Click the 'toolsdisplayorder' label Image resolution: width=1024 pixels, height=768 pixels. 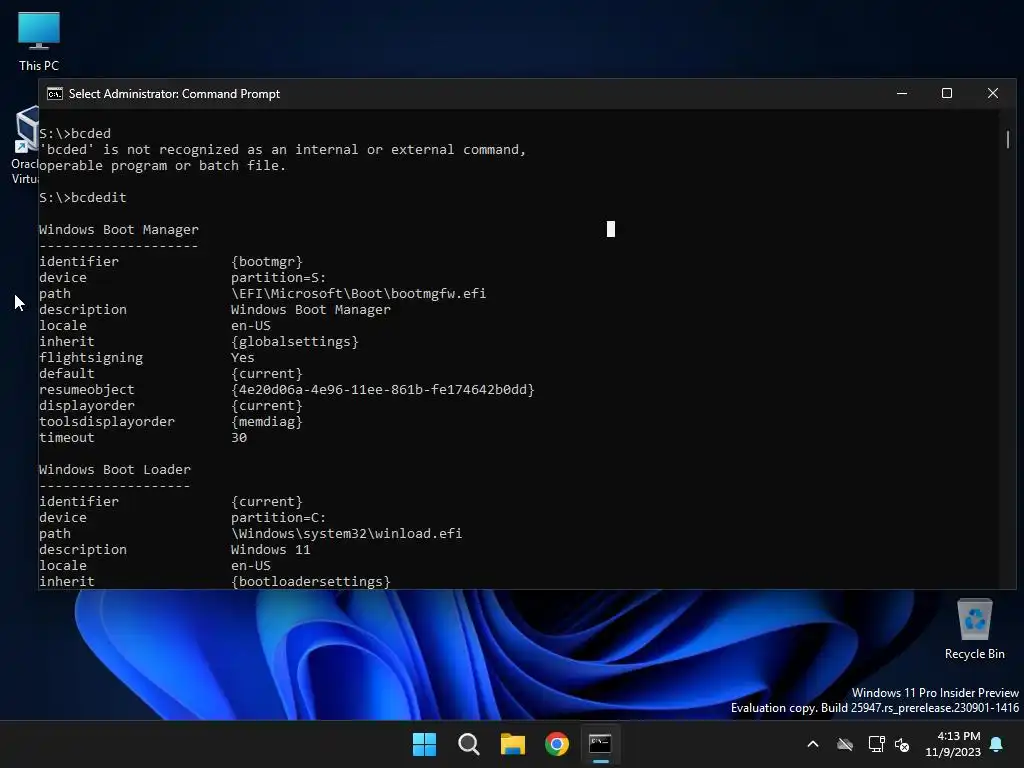(x=107, y=421)
